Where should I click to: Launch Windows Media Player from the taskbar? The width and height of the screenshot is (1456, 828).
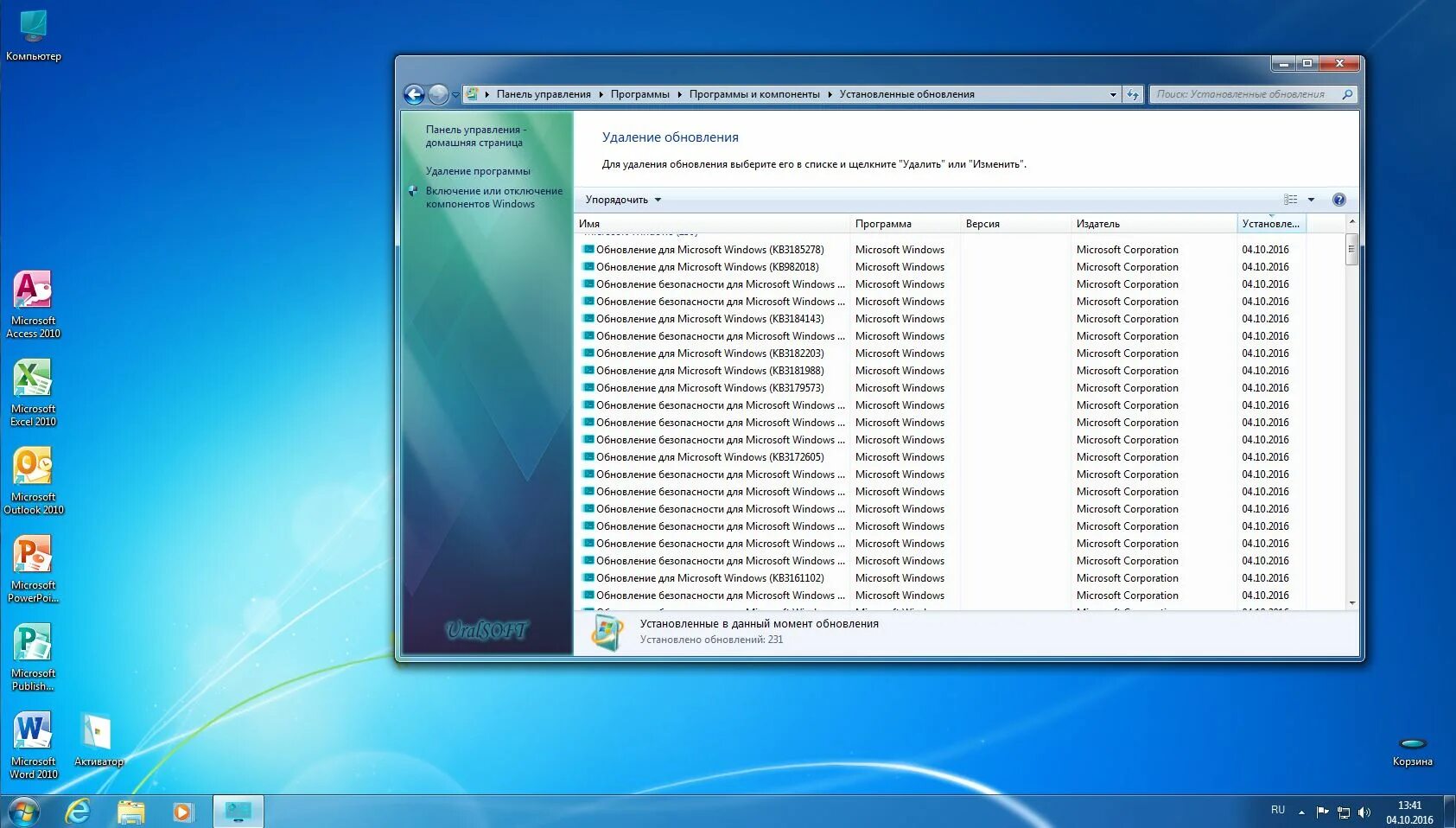pyautogui.click(x=182, y=812)
